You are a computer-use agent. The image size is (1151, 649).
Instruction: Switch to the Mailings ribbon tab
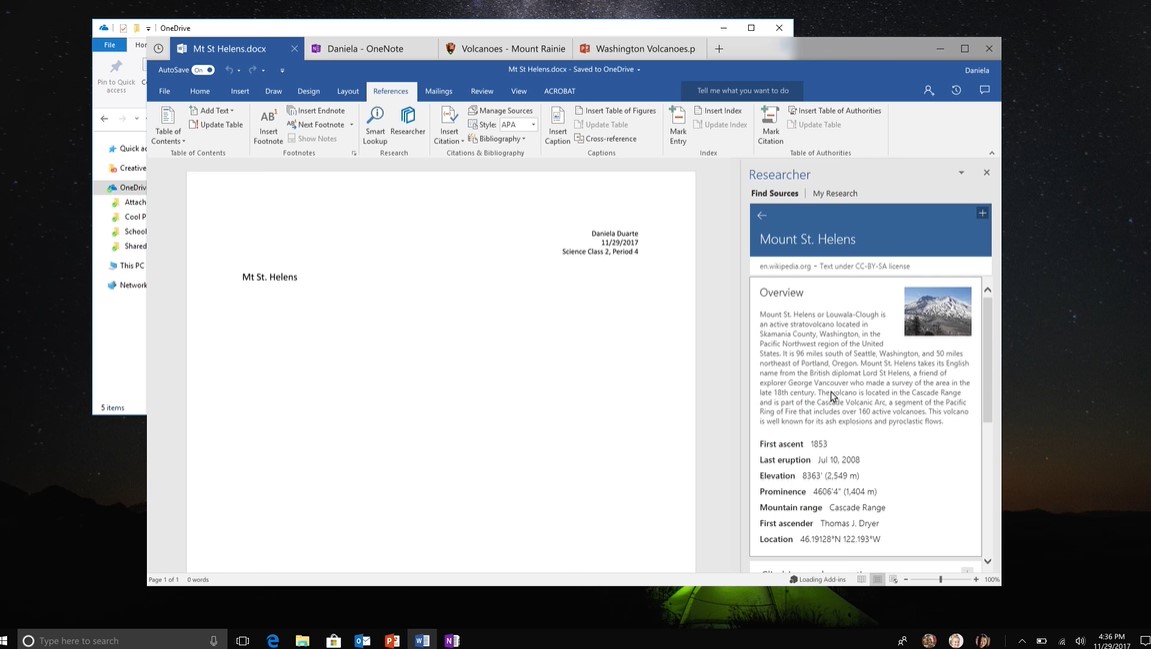coord(438,91)
